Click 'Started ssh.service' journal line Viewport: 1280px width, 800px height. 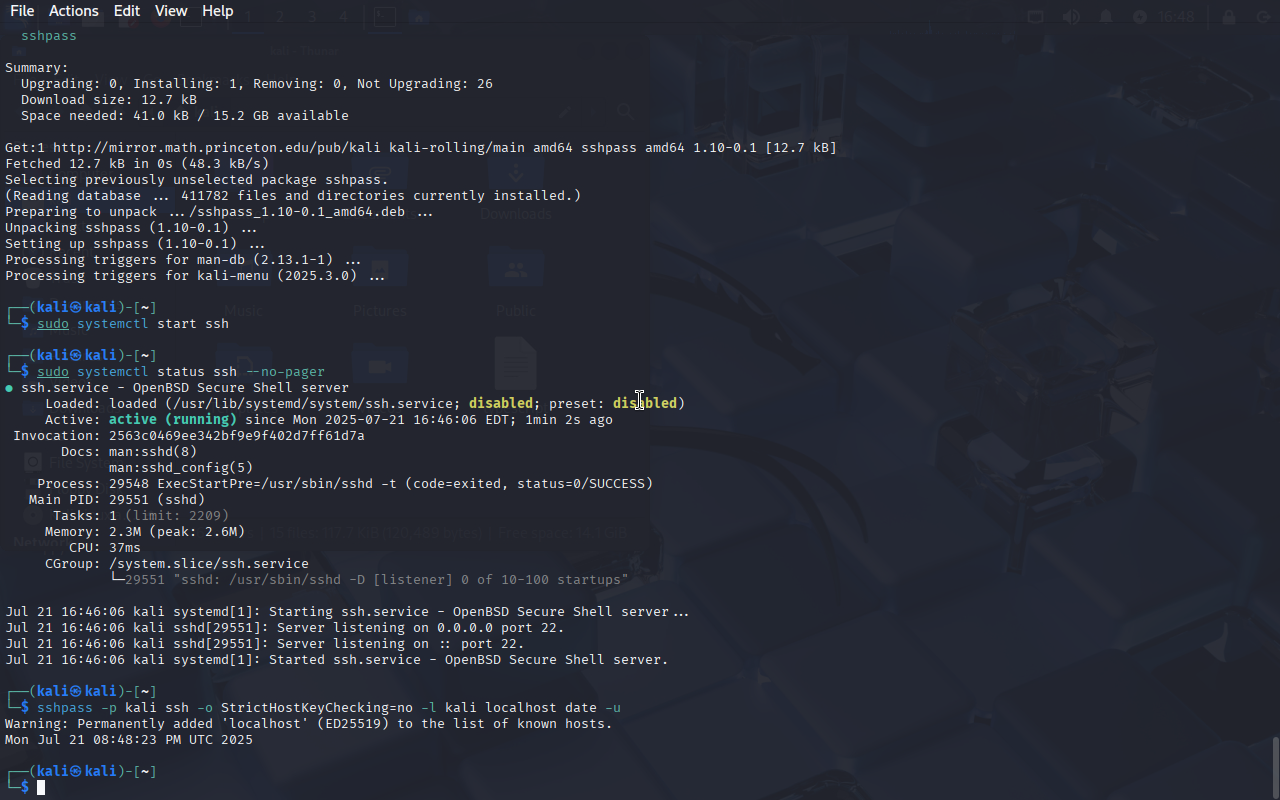pyautogui.click(x=337, y=660)
